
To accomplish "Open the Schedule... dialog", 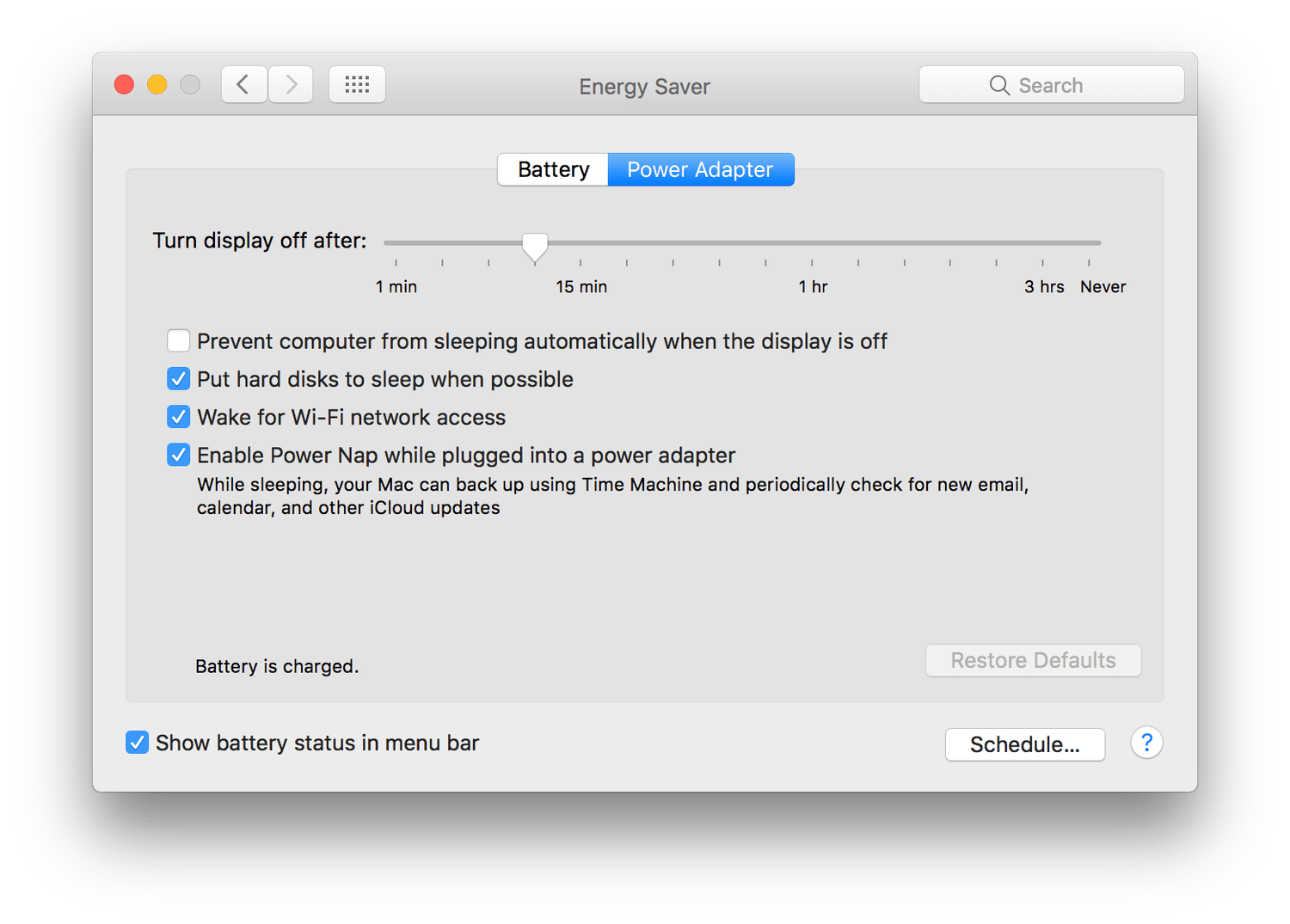I will point(1025,744).
